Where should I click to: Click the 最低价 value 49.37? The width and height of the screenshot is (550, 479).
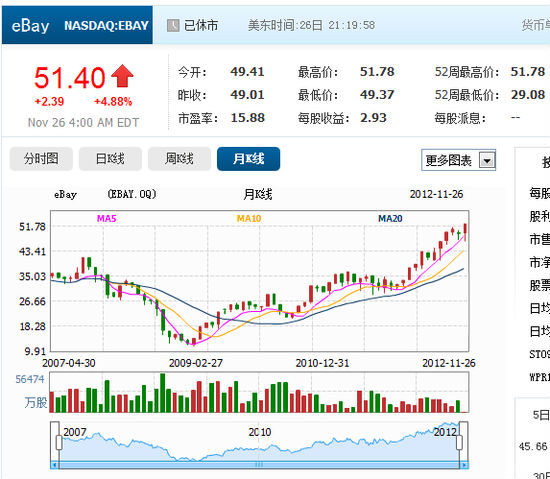pos(377,95)
